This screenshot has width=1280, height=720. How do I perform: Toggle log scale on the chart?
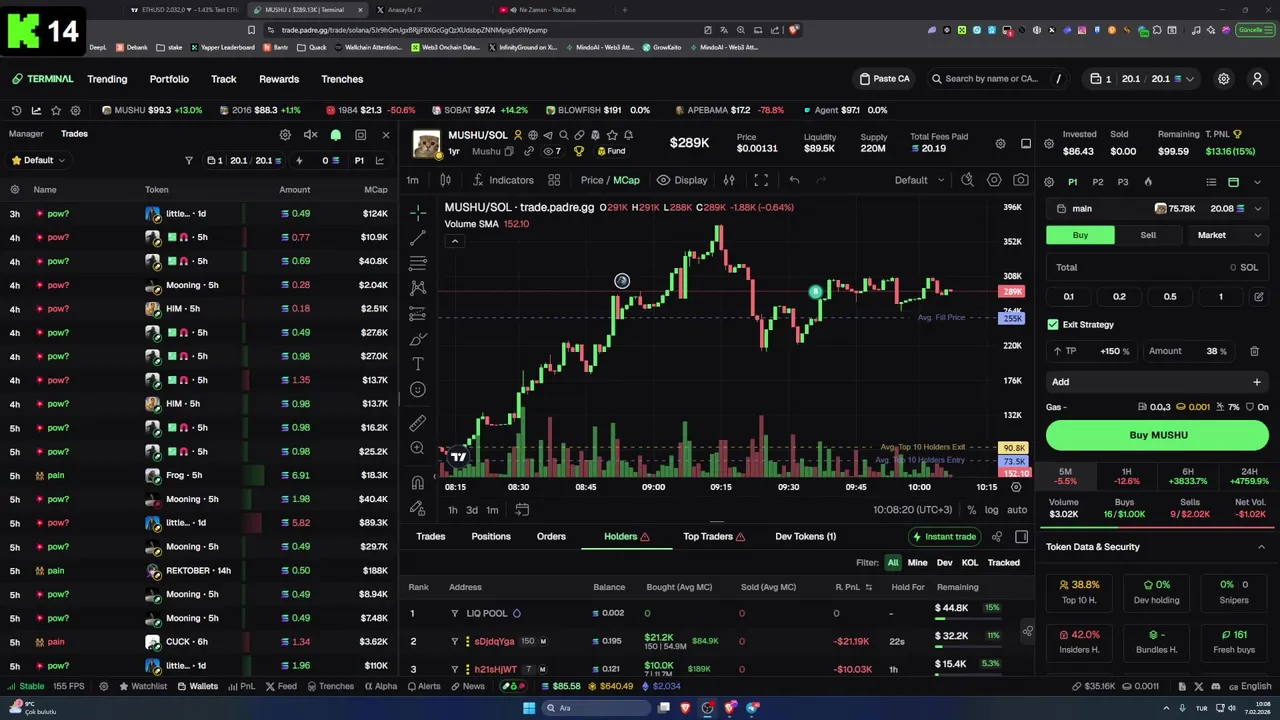(991, 510)
